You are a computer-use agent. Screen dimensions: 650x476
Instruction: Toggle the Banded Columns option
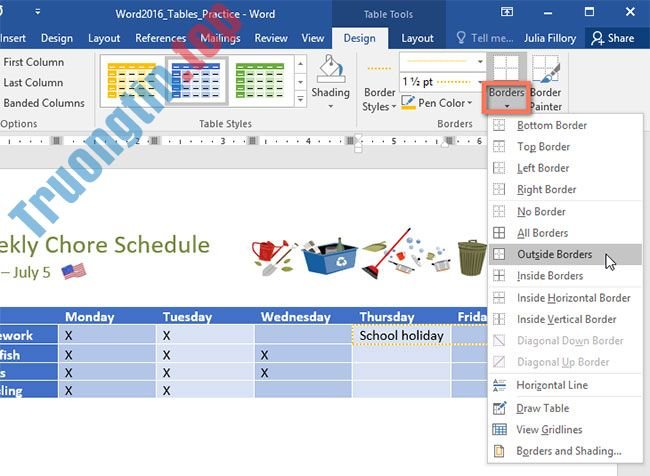44,103
